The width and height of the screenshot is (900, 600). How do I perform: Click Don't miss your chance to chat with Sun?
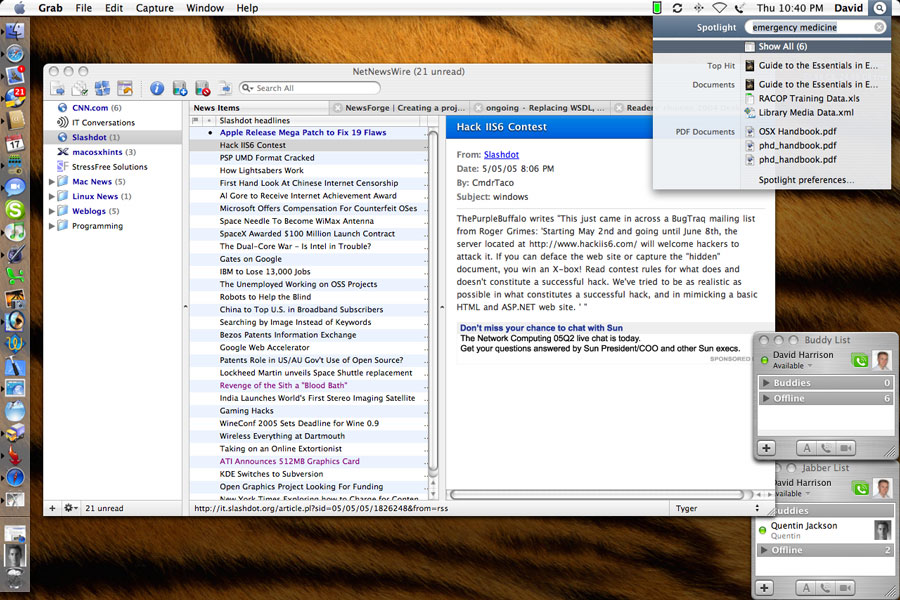pos(541,328)
